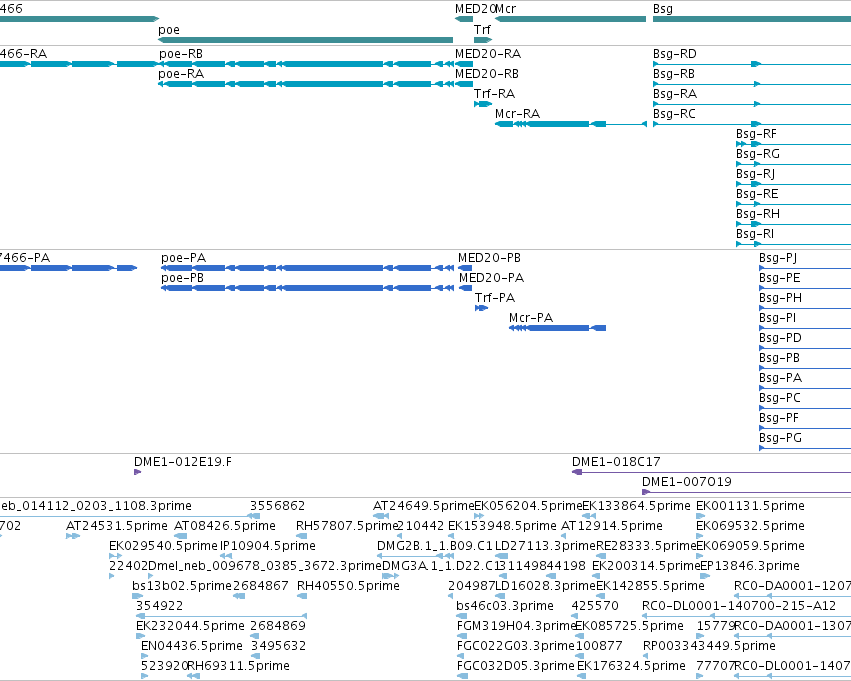The width and height of the screenshot is (851, 681).
Task: Click the DME1-018C17 feature label
Action: click(616, 462)
